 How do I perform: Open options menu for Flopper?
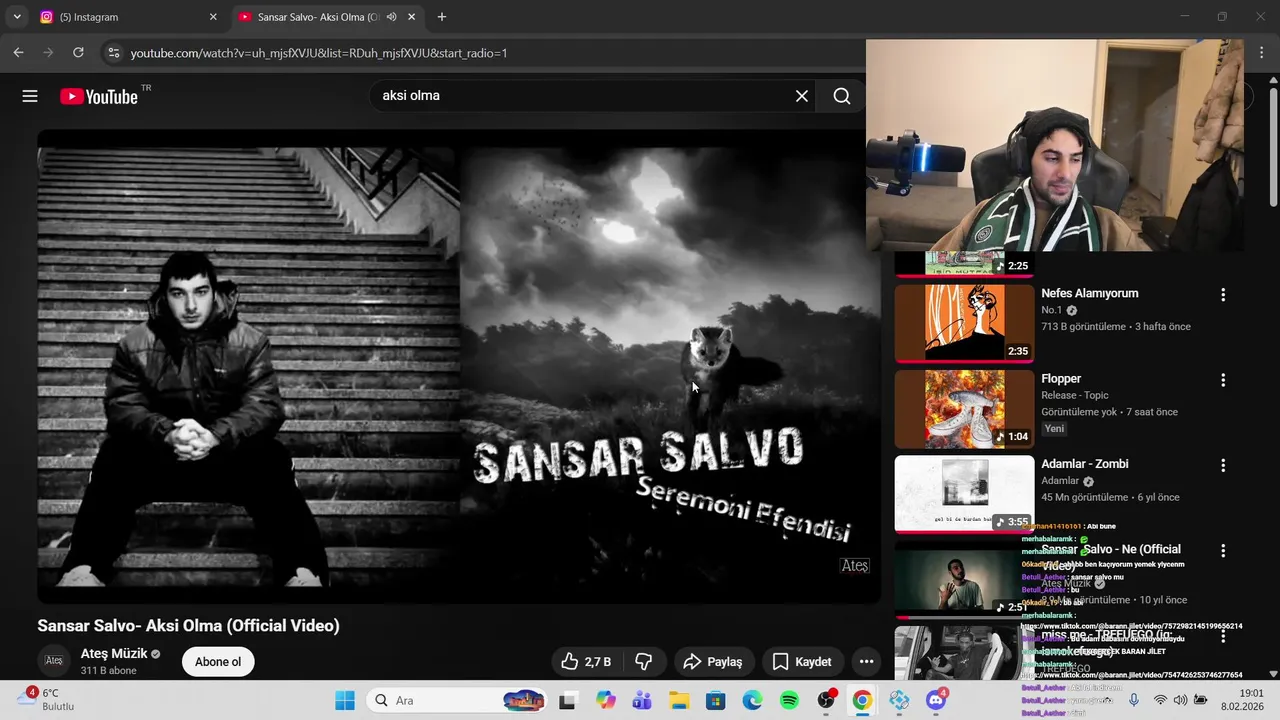(1222, 380)
